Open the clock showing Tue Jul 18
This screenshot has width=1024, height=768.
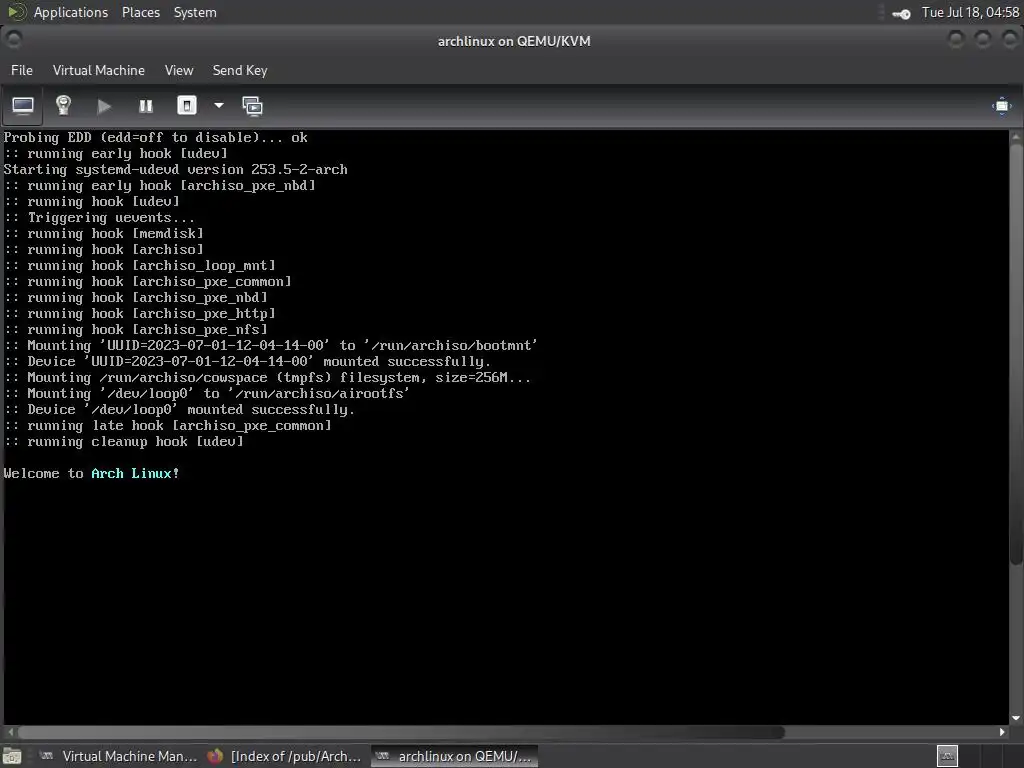click(x=970, y=12)
